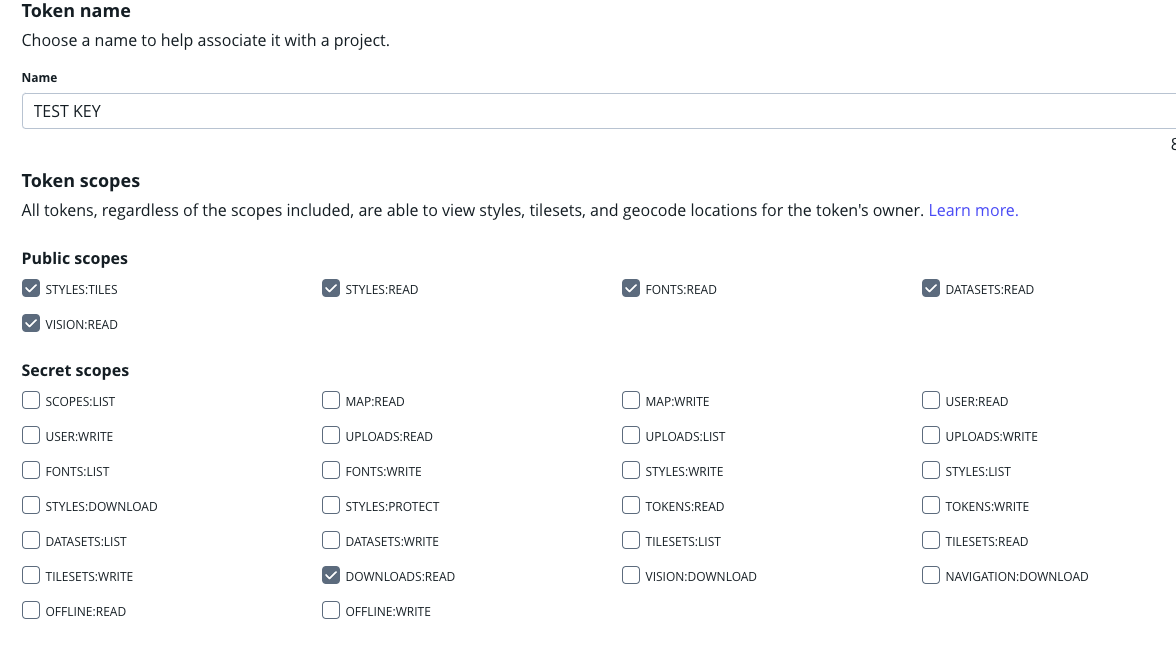Enable the OFFLINE:WRITE scope
Image resolution: width=1176 pixels, height=654 pixels.
(x=331, y=610)
